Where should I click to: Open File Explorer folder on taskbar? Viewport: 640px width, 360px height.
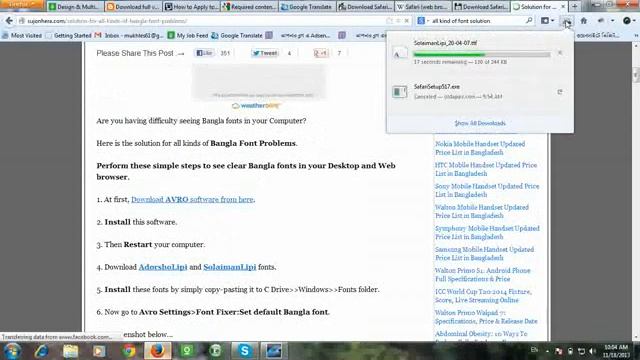[70, 351]
